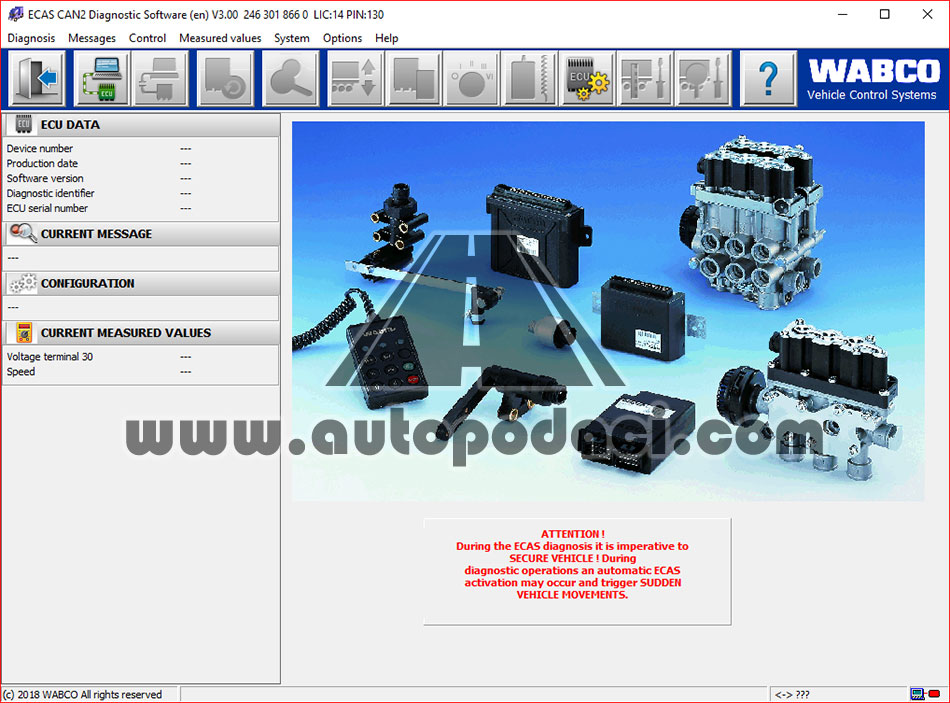This screenshot has width=950, height=703.
Task: Select the ECU serial number row
Action: 141,208
